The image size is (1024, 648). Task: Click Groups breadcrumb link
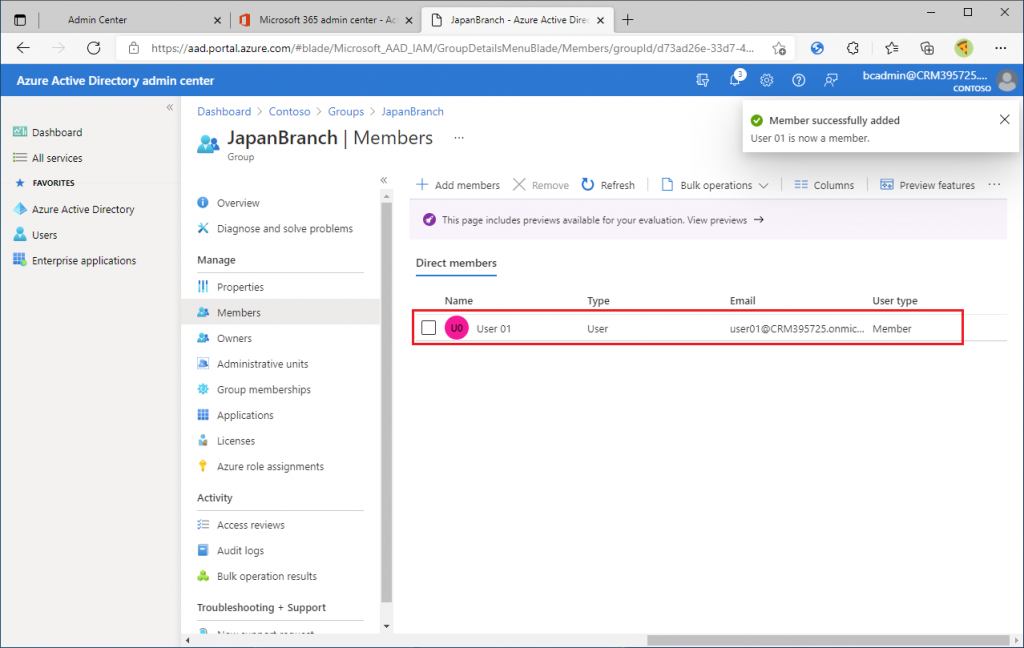[x=345, y=112]
